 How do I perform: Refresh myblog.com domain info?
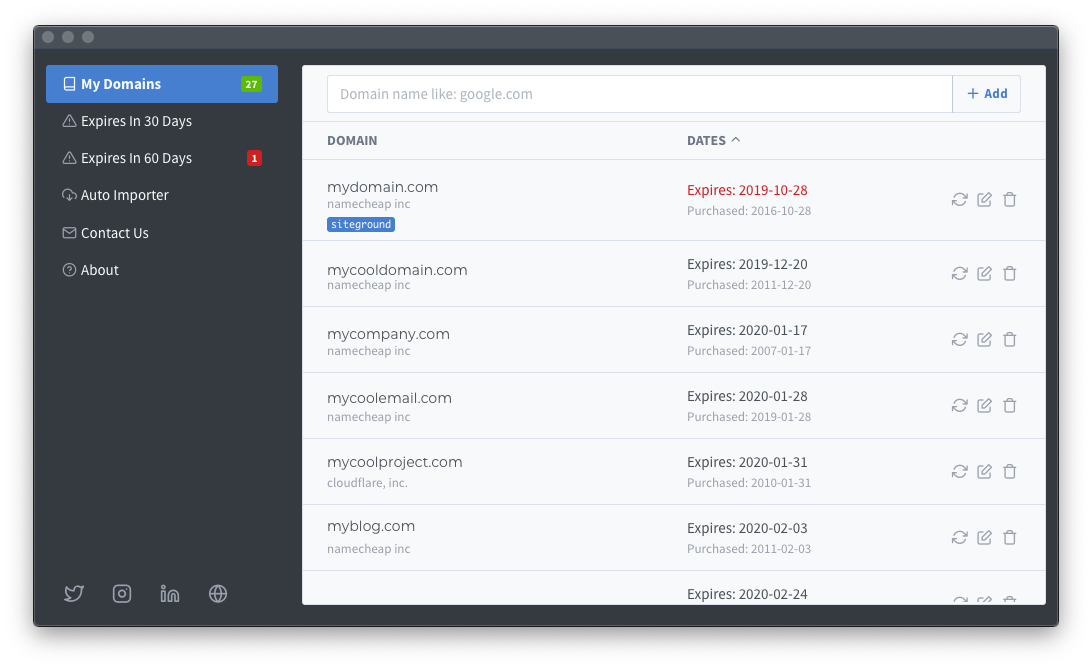(960, 538)
